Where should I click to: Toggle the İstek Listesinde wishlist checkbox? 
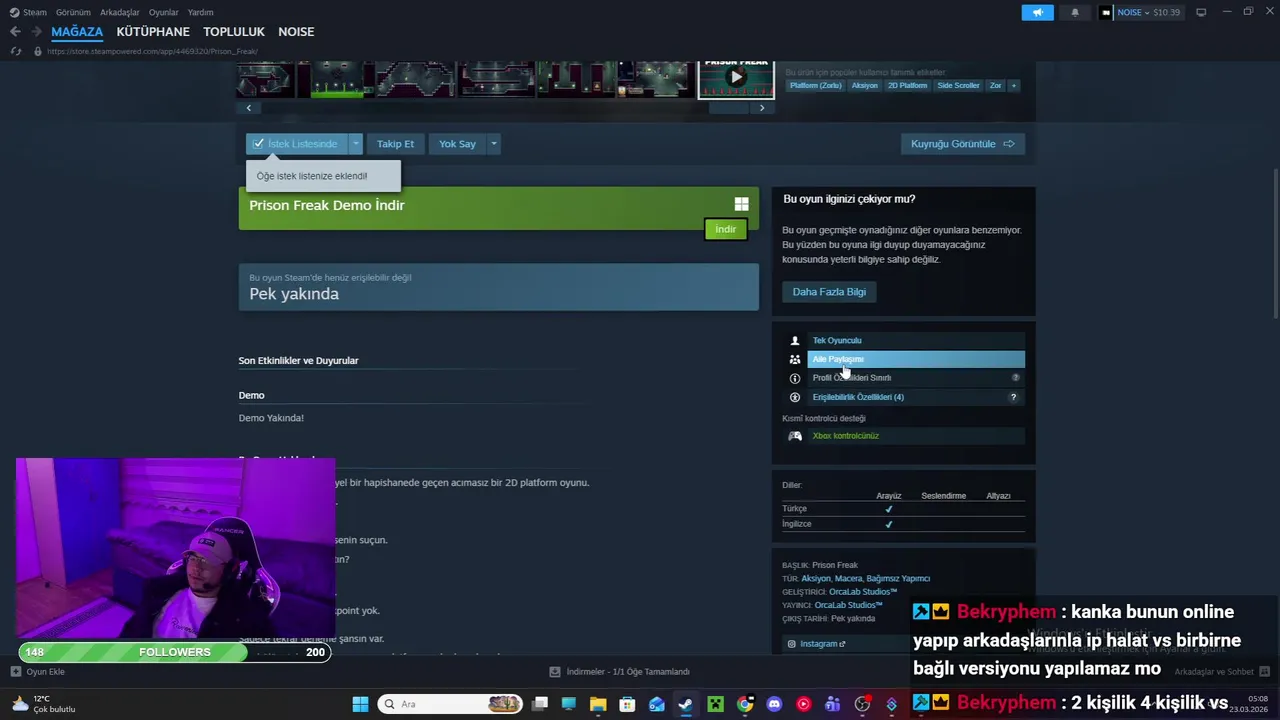[258, 144]
